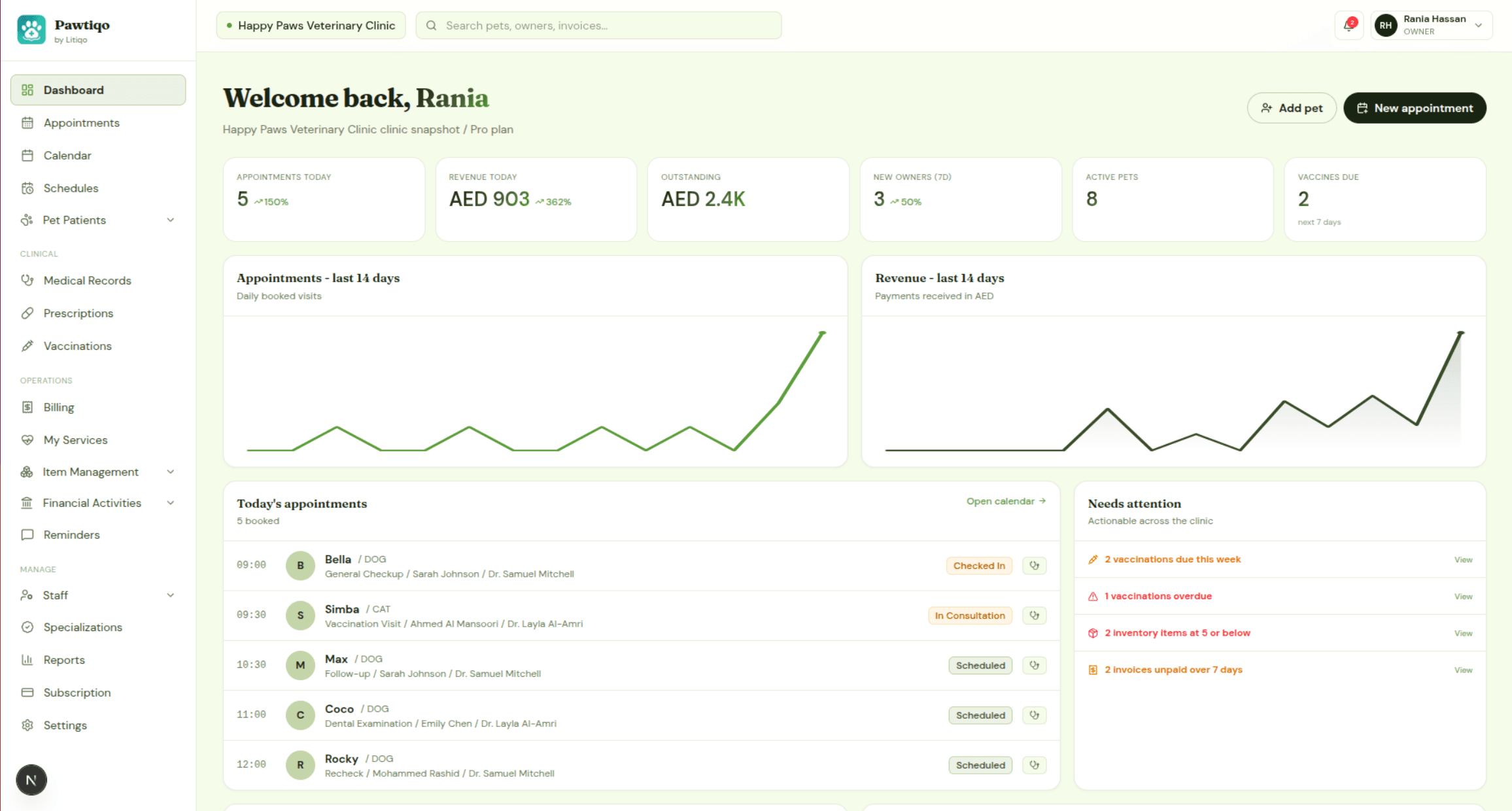Click the Revenue Today AED 903 card

pos(536,199)
